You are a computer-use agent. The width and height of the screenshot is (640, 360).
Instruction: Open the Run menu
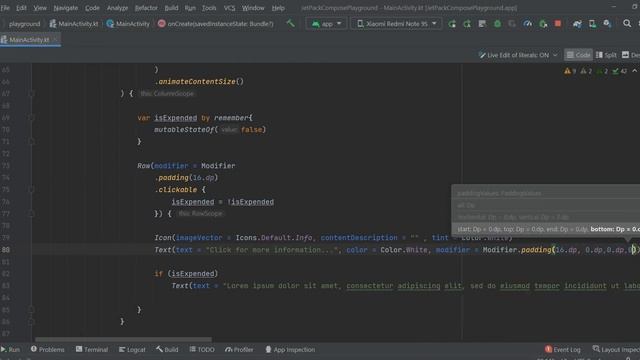pos(190,8)
